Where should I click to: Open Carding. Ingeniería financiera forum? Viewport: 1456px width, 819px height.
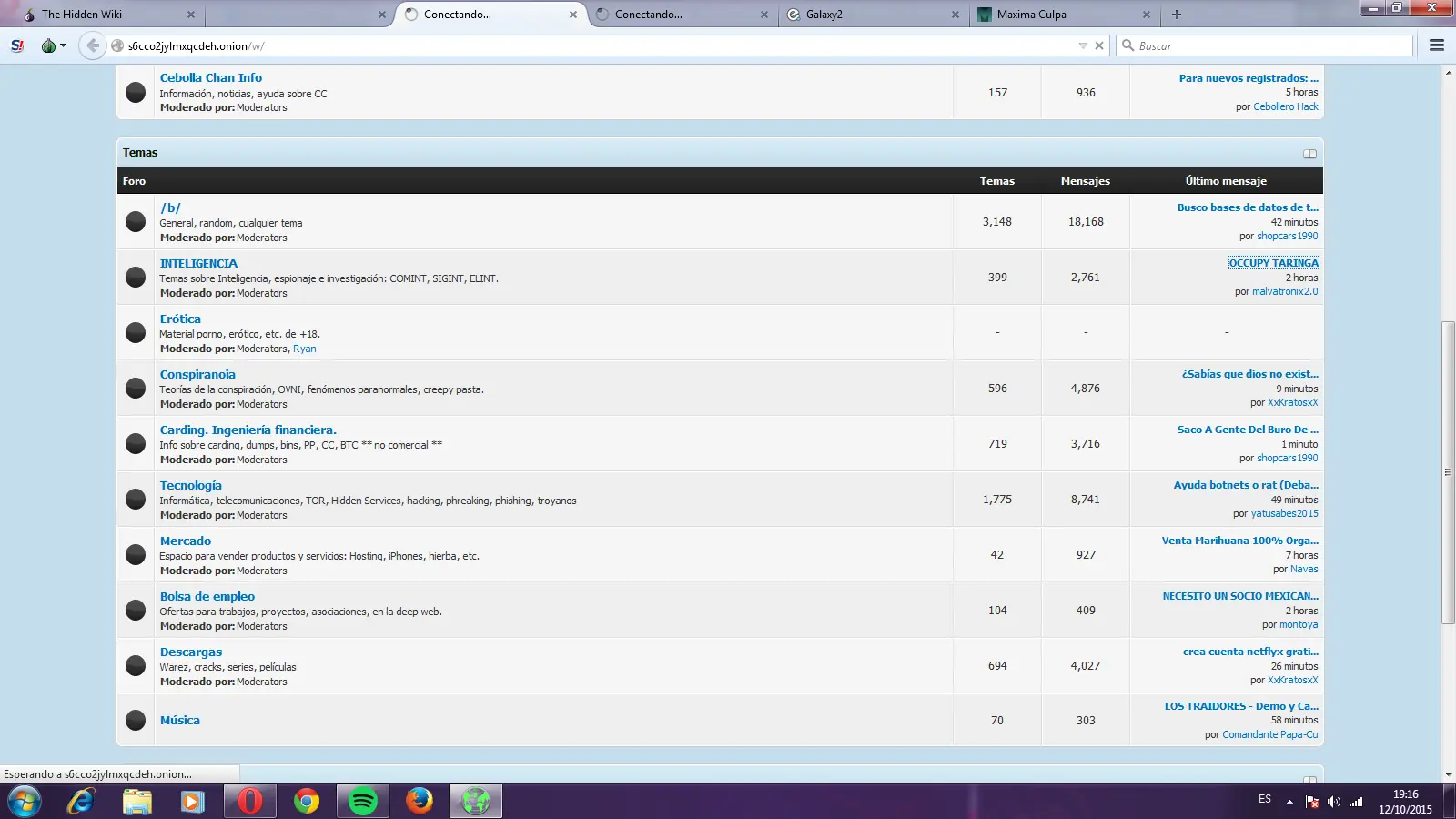(x=248, y=430)
